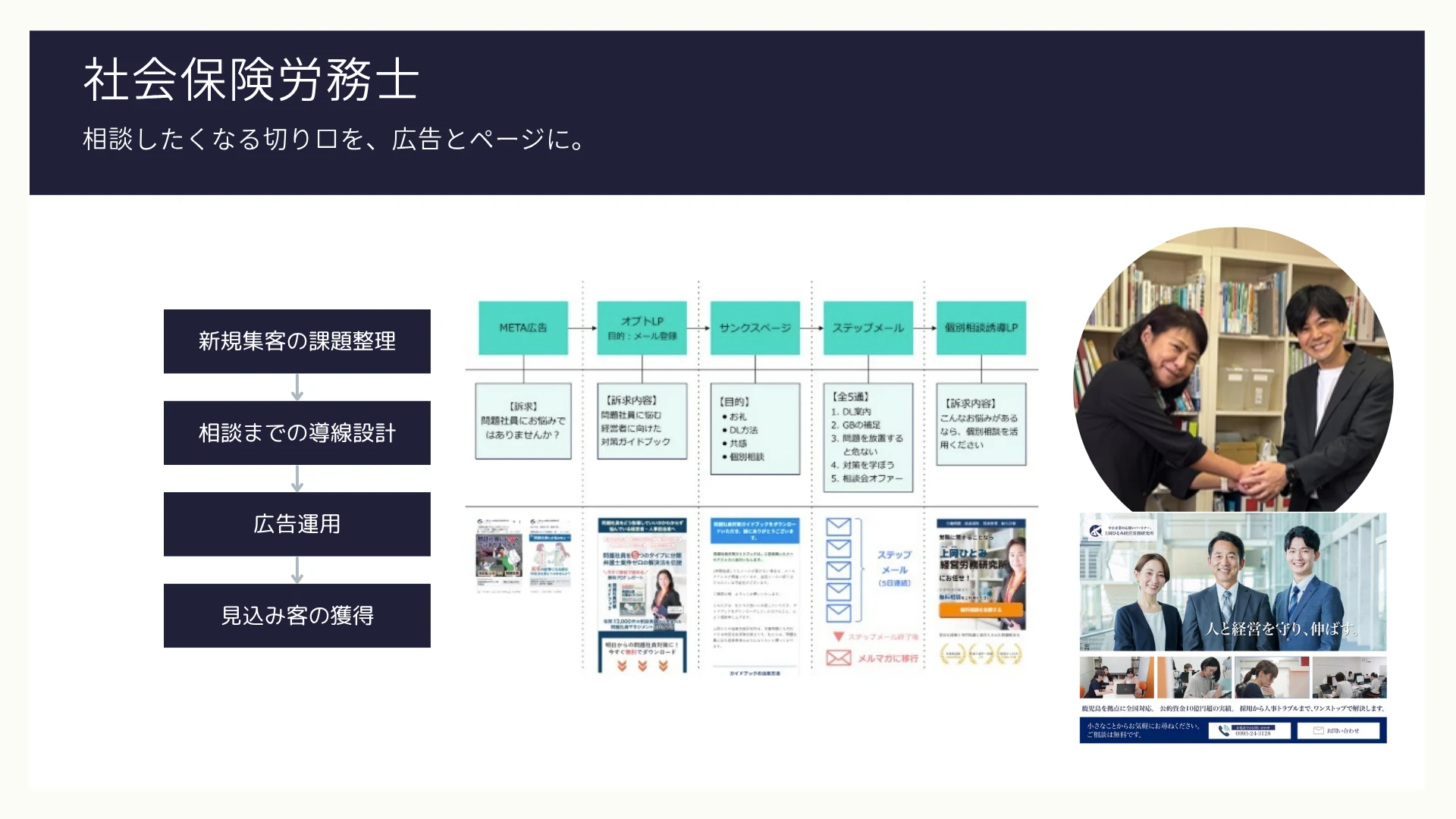The height and width of the screenshot is (819, 1456).
Task: Click the tagline 人と経営を守り、伸ばす。
Action: (1281, 629)
